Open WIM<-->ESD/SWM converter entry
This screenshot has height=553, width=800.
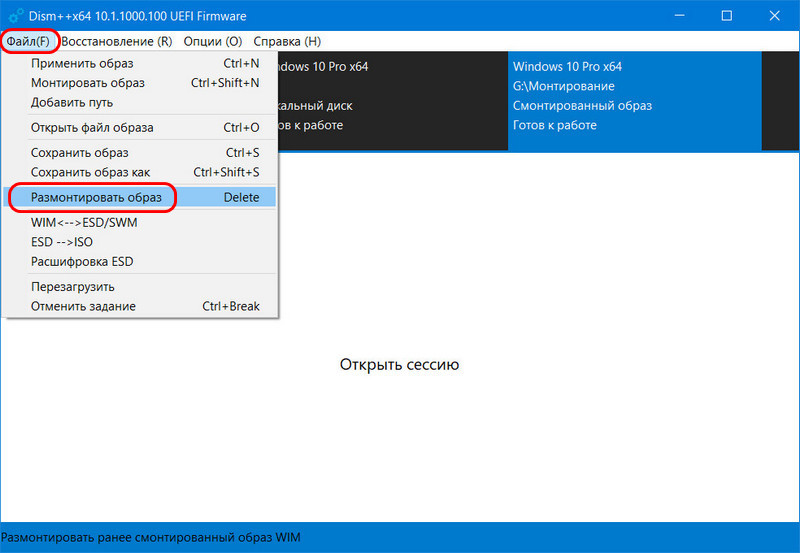[x=140, y=222]
